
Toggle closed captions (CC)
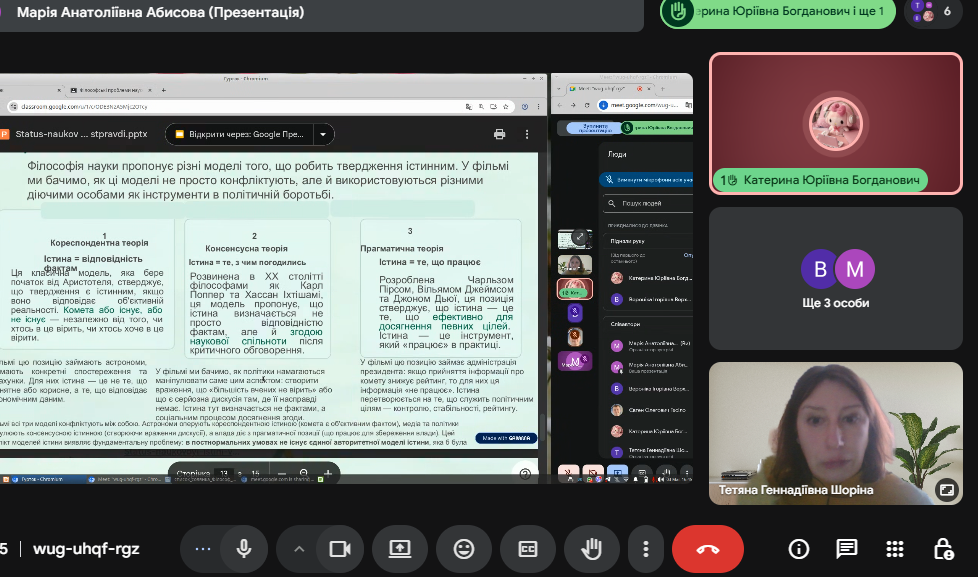[x=527, y=548]
